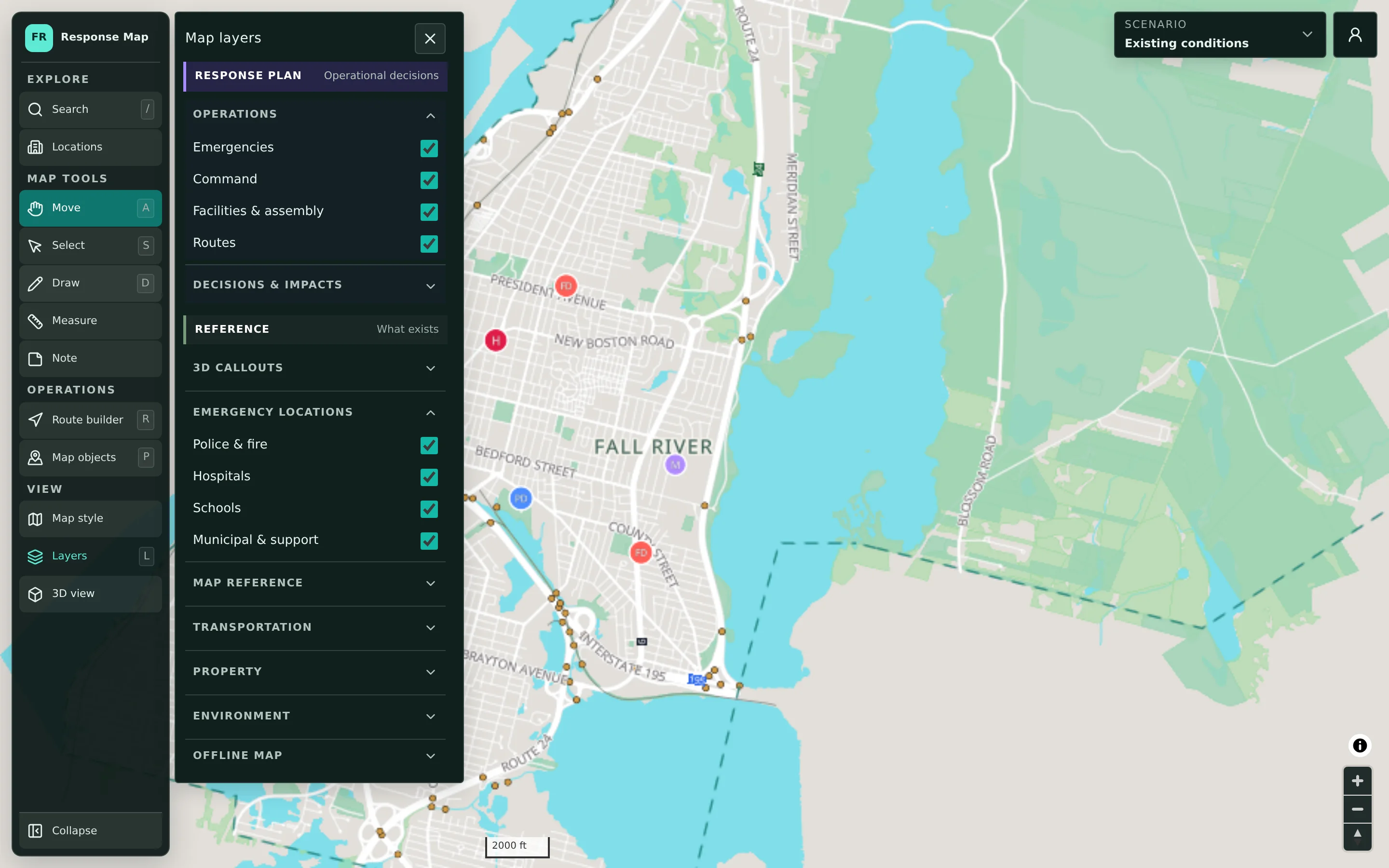Open the map info icon
The image size is (1389, 868).
(1359, 745)
